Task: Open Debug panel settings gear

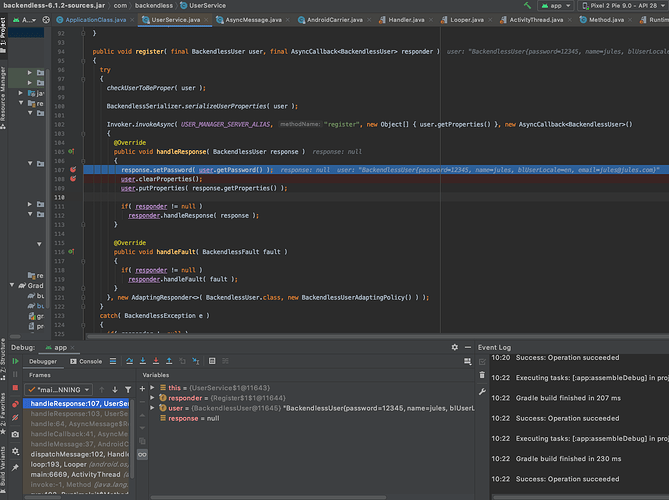Action: [x=455, y=347]
